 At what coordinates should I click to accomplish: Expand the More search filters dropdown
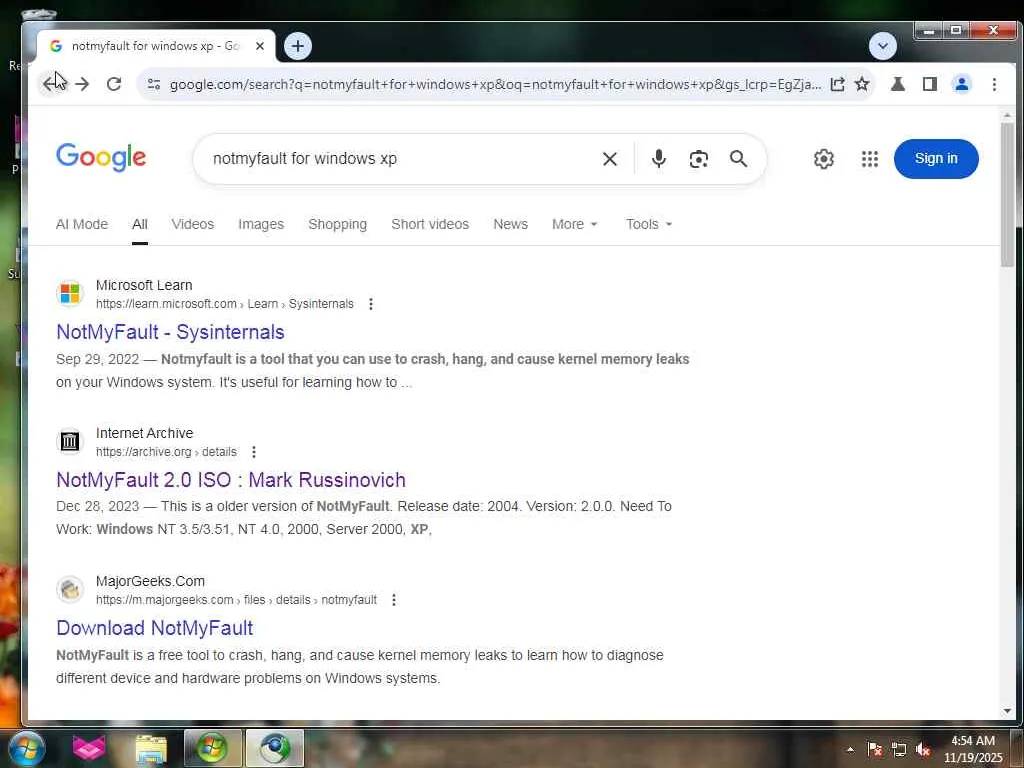575,224
